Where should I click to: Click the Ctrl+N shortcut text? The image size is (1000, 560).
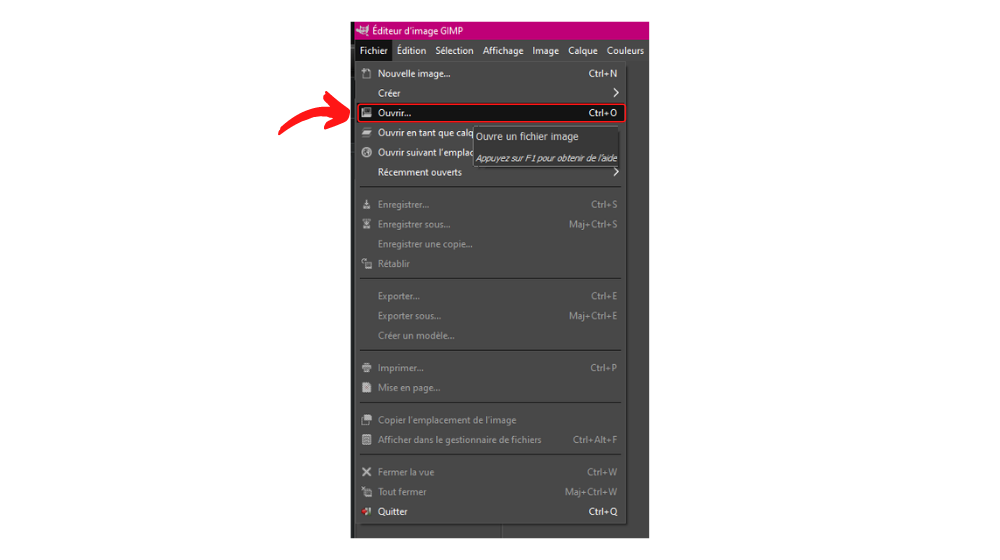point(603,73)
